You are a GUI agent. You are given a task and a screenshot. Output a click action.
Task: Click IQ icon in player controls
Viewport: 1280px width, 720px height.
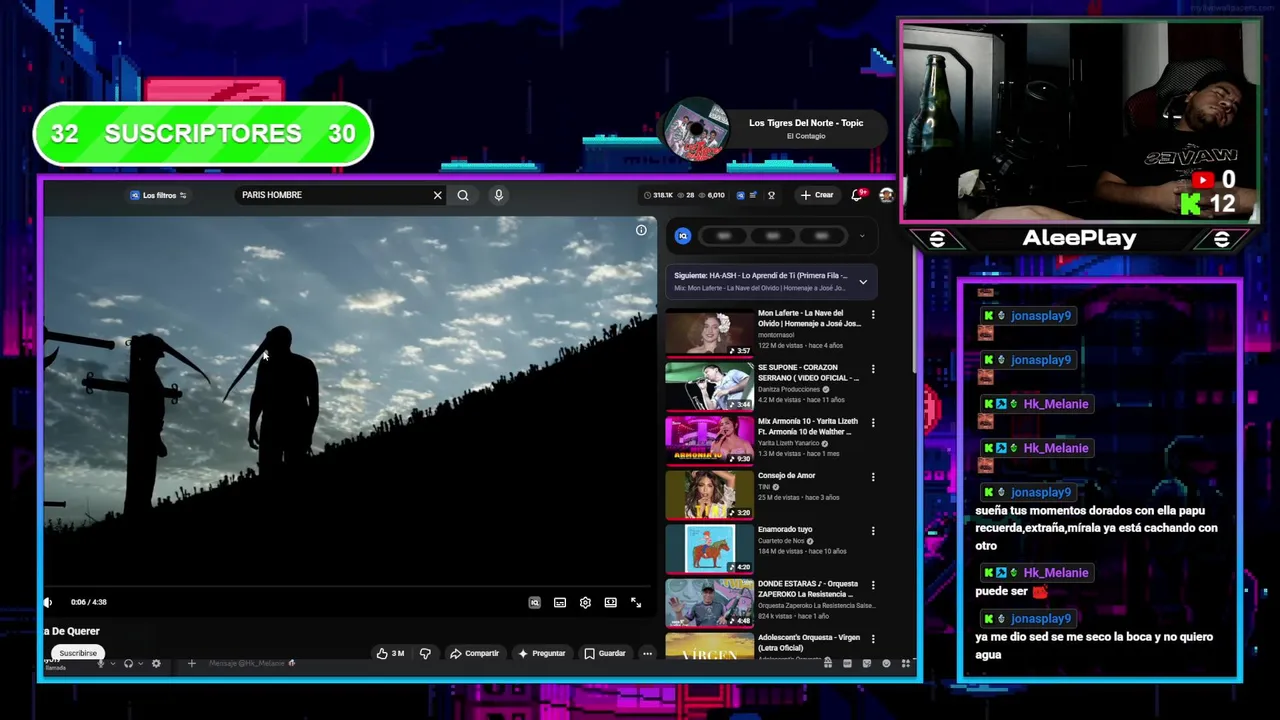tap(534, 603)
